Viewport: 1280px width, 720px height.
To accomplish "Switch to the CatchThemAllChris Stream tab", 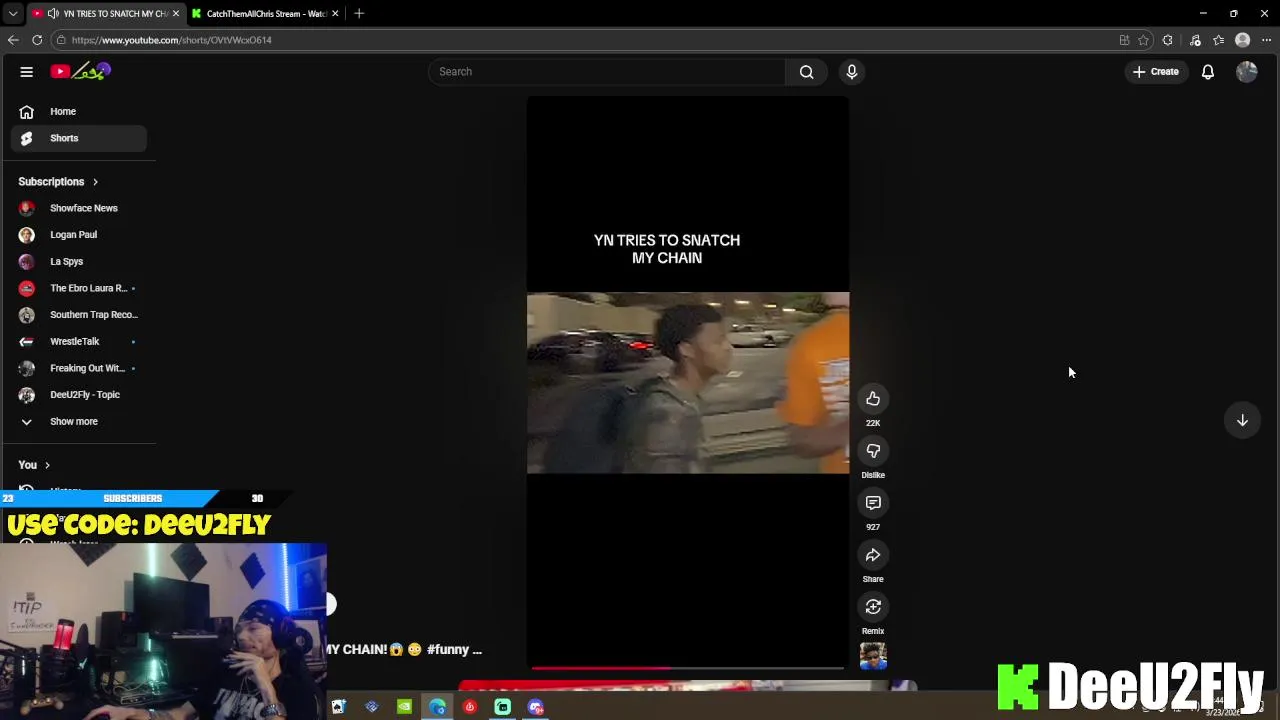I will (x=265, y=13).
